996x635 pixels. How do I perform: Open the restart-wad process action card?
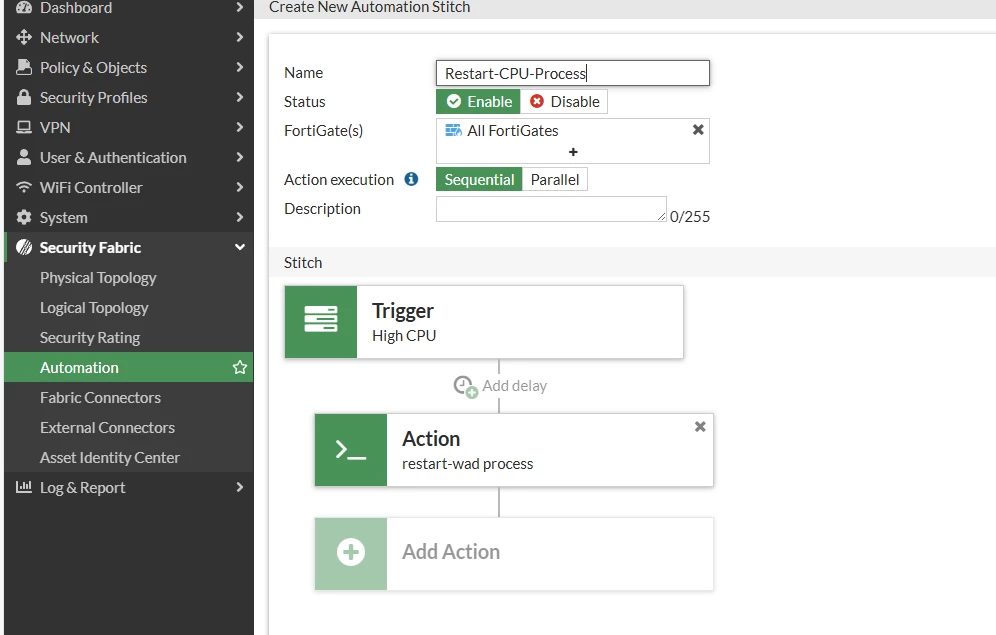(514, 450)
